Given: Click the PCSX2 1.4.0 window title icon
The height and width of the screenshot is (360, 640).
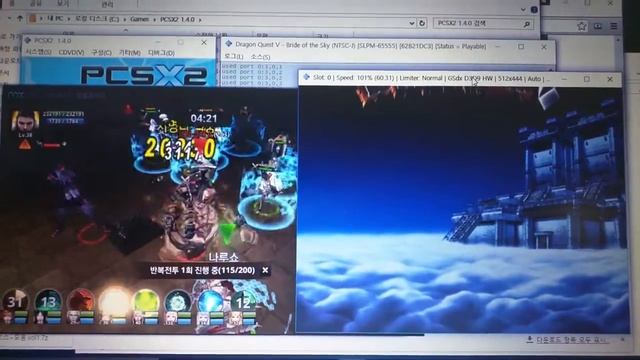Looking at the screenshot, I should (28, 40).
